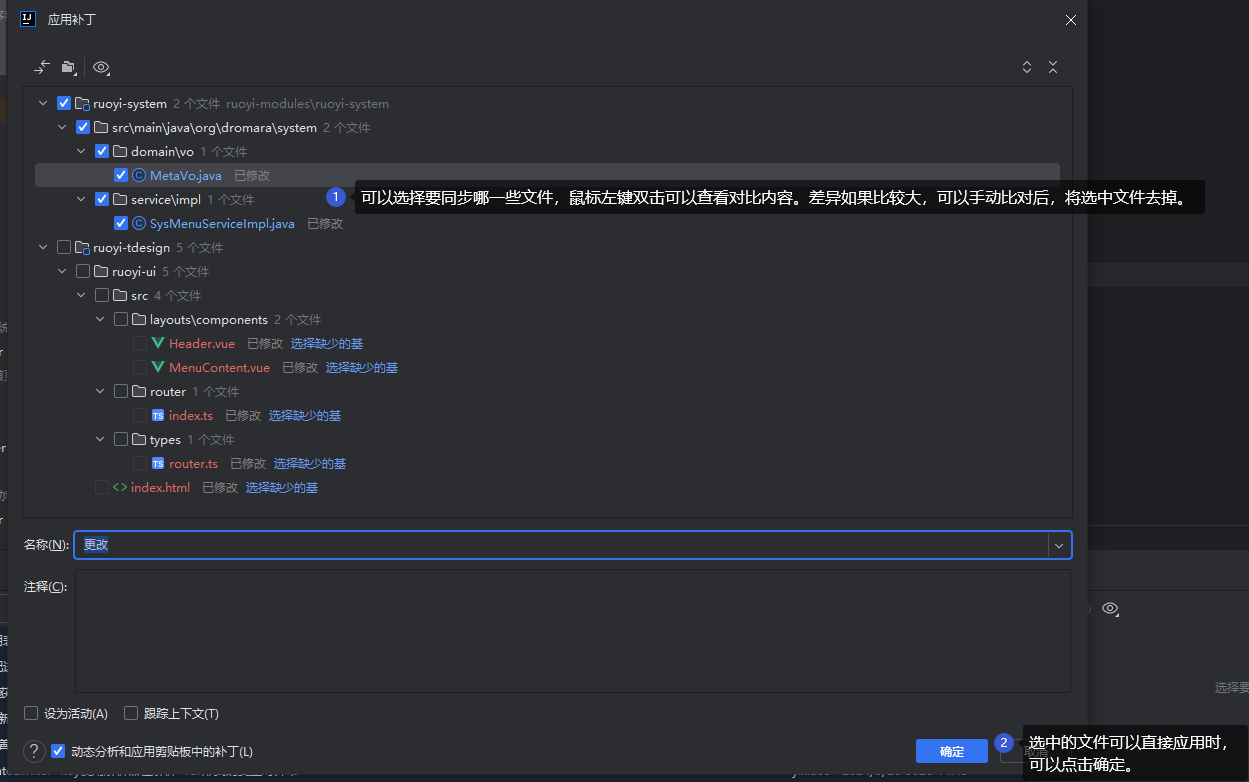Click 选择缺少的基 link for Header.vue
Image resolution: width=1249 pixels, height=782 pixels.
[x=327, y=343]
